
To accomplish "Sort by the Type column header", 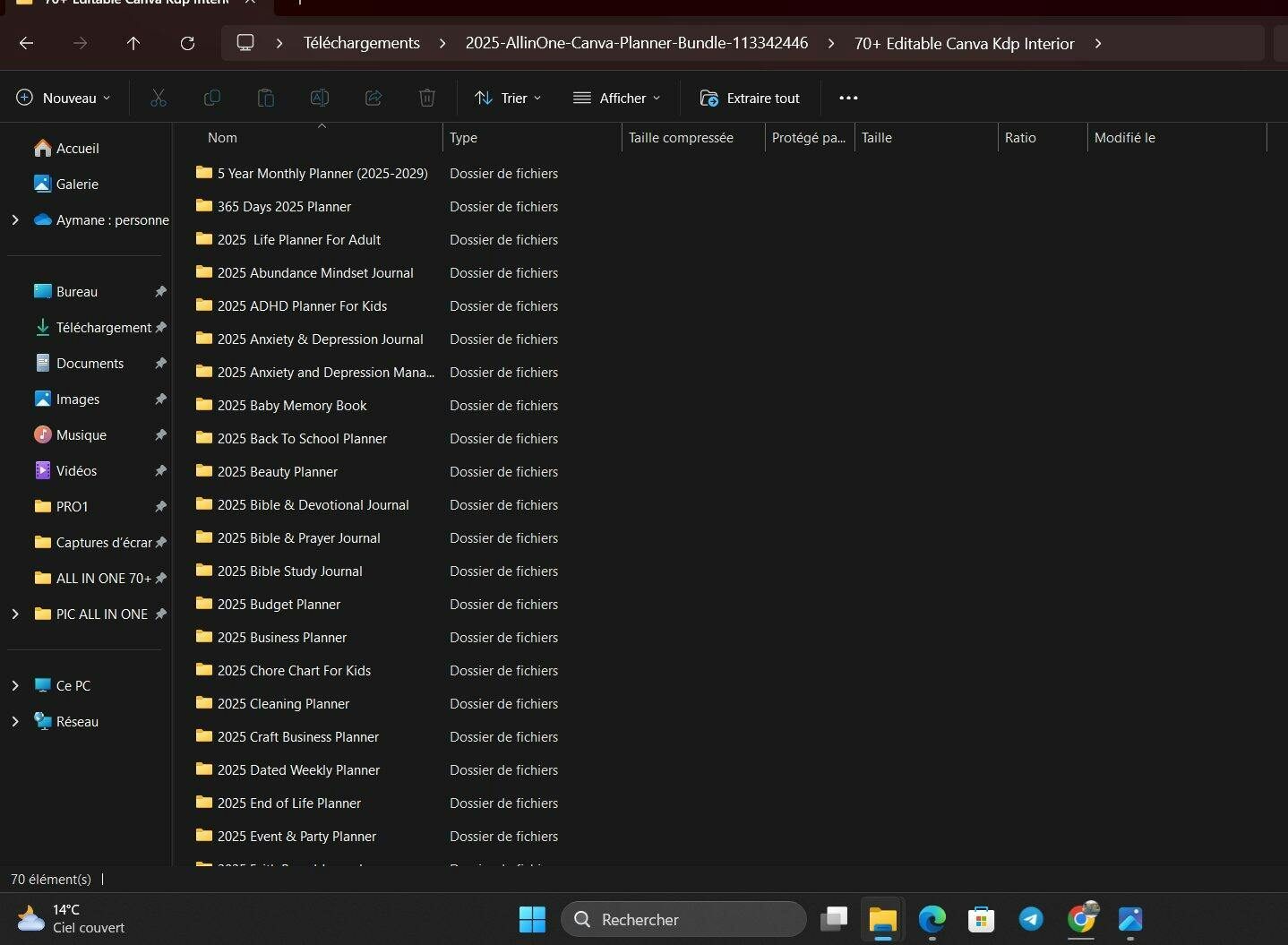I will [463, 138].
